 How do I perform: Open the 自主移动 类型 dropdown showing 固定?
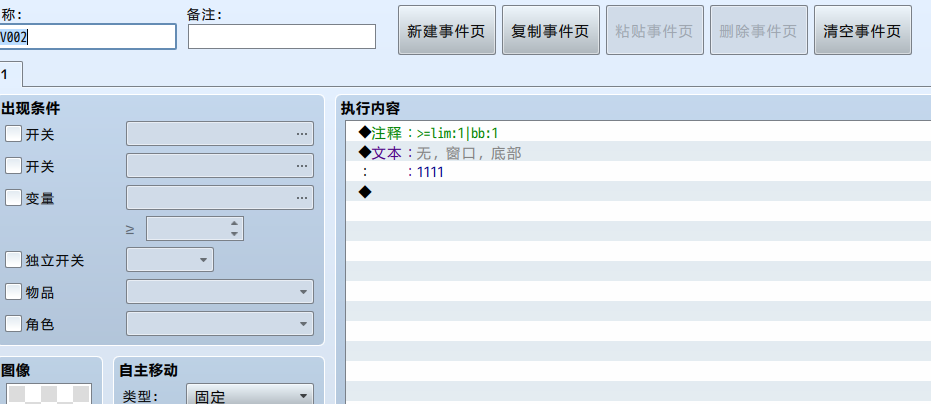coord(249,395)
